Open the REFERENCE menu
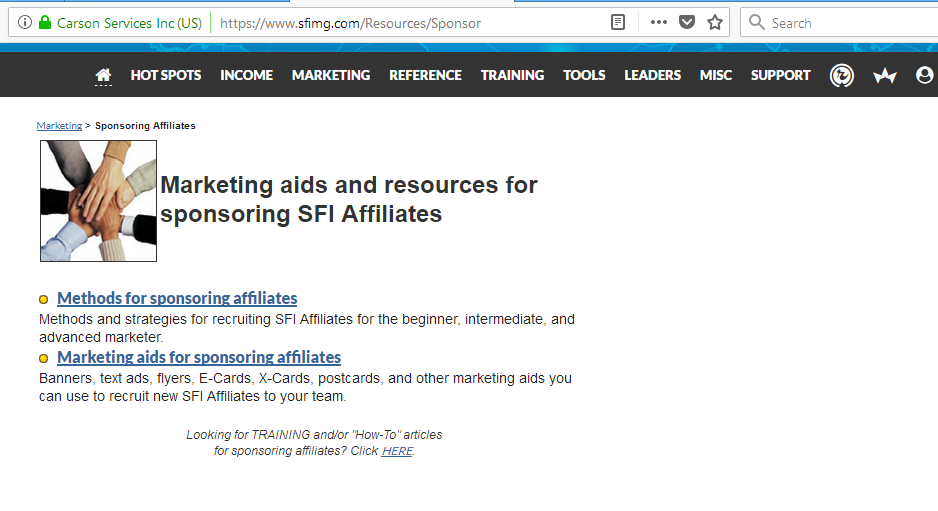The height and width of the screenshot is (511, 938). 425,75
